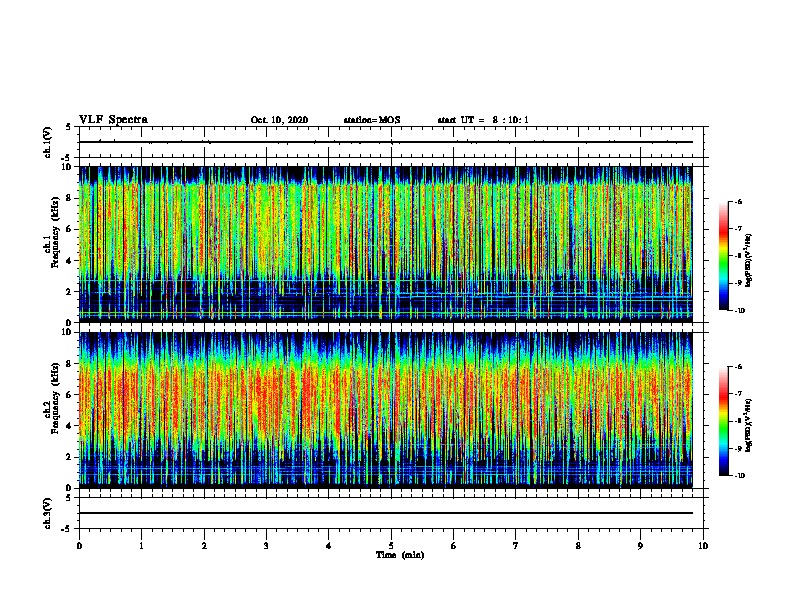This screenshot has width=792, height=612.
Task: Click the ch.1 voltage waveform trace
Action: (386, 142)
